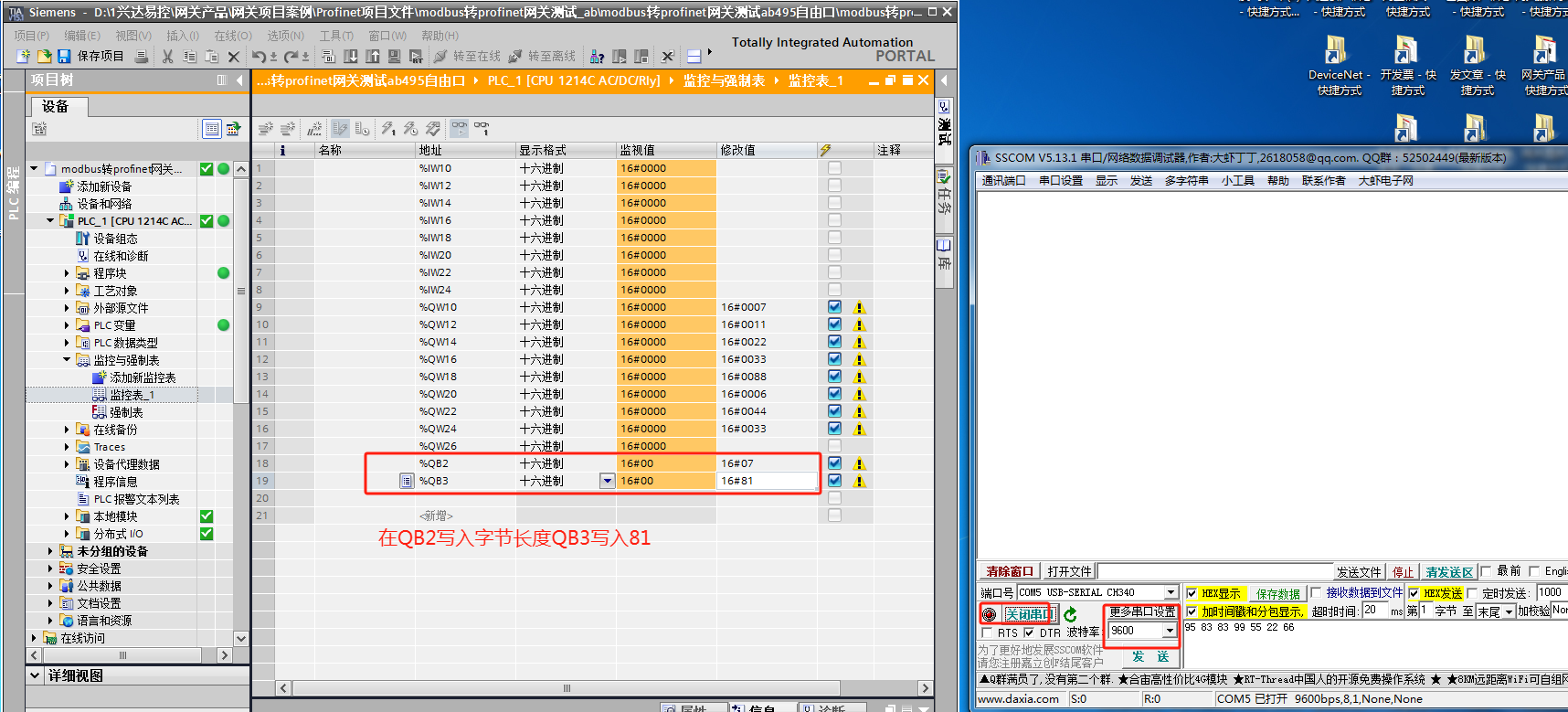Click green refresh arrow icon in SSCOM
This screenshot has height=712, width=1568.
coord(1071,614)
